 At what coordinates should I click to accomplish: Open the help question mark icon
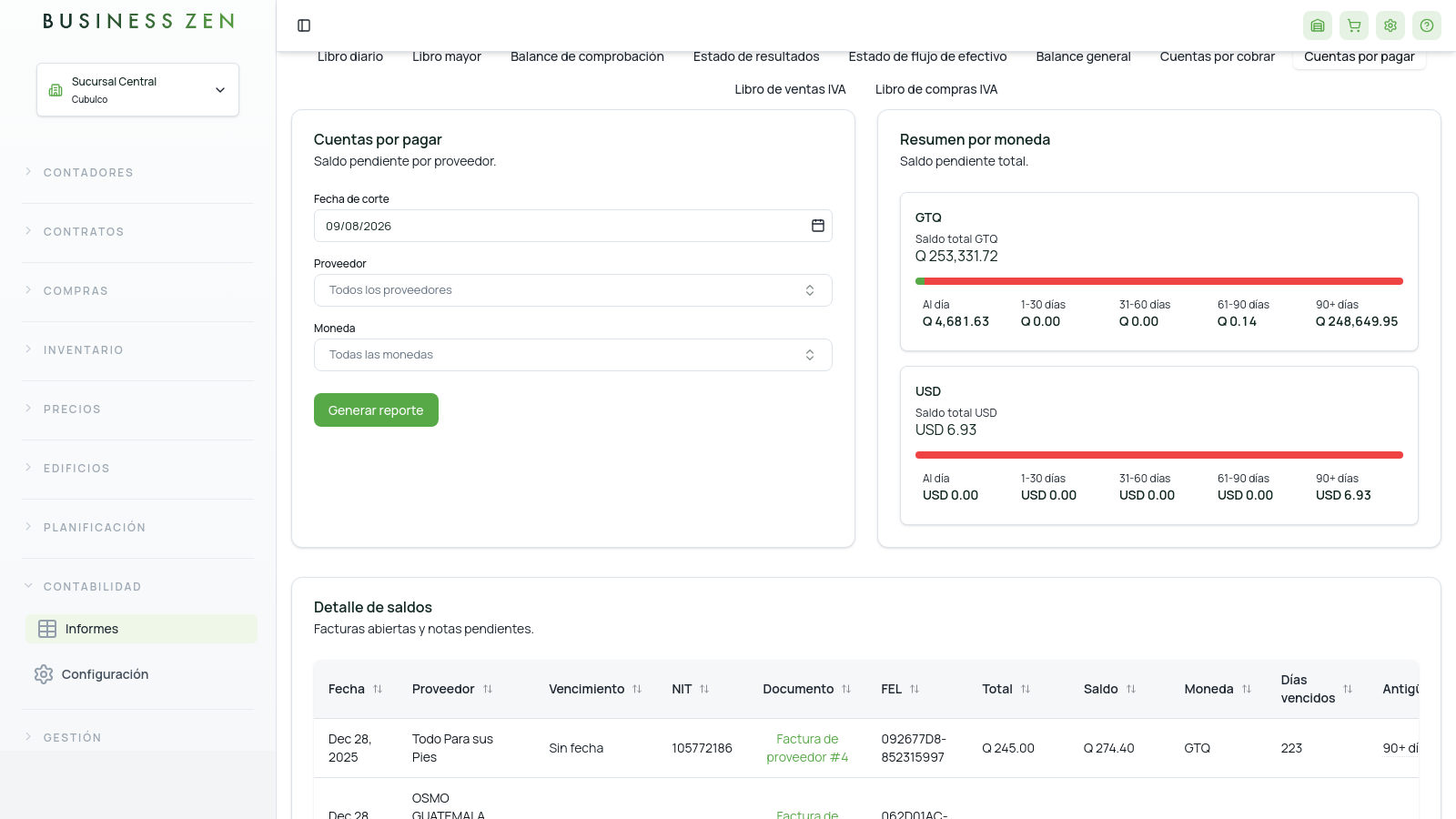(x=1427, y=25)
